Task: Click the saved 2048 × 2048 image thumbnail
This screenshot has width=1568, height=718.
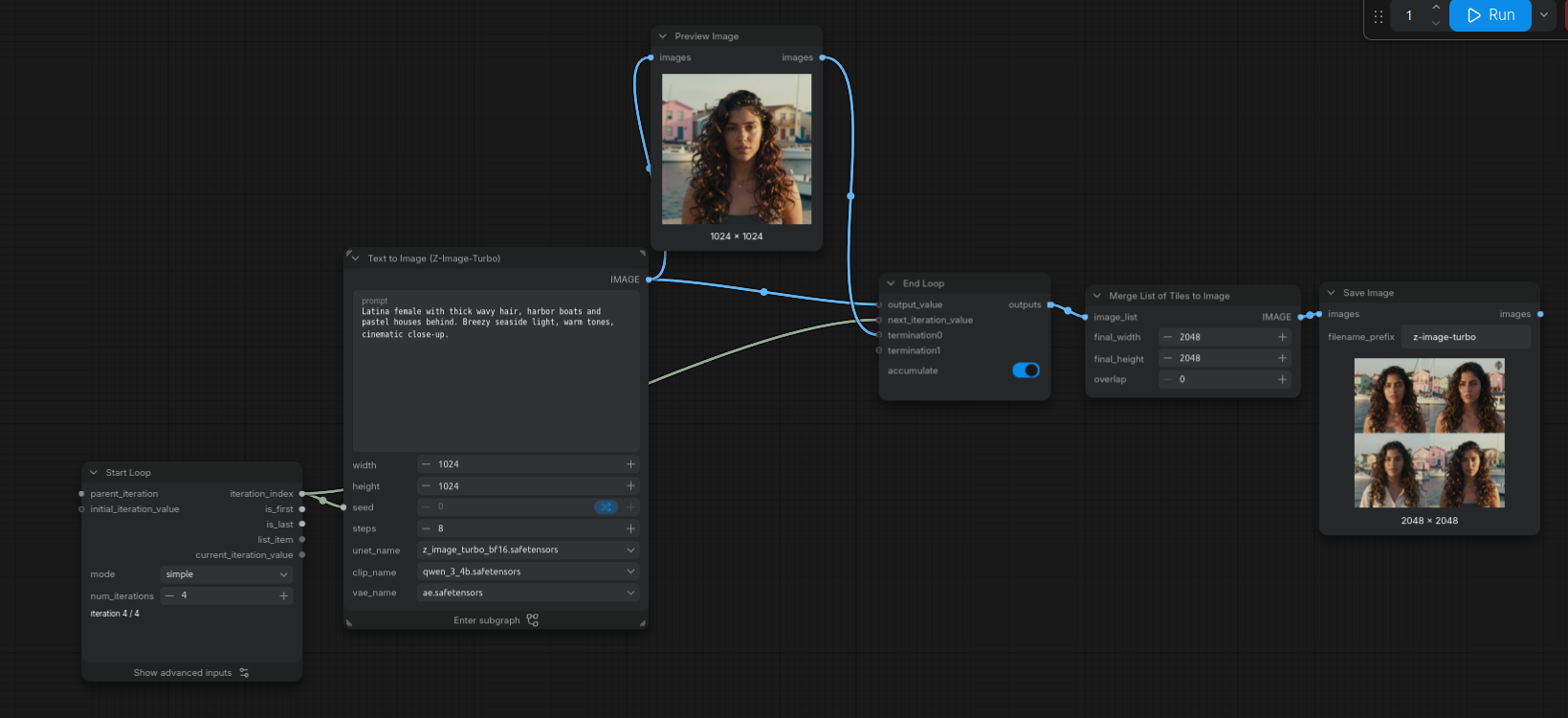Action: (1429, 433)
